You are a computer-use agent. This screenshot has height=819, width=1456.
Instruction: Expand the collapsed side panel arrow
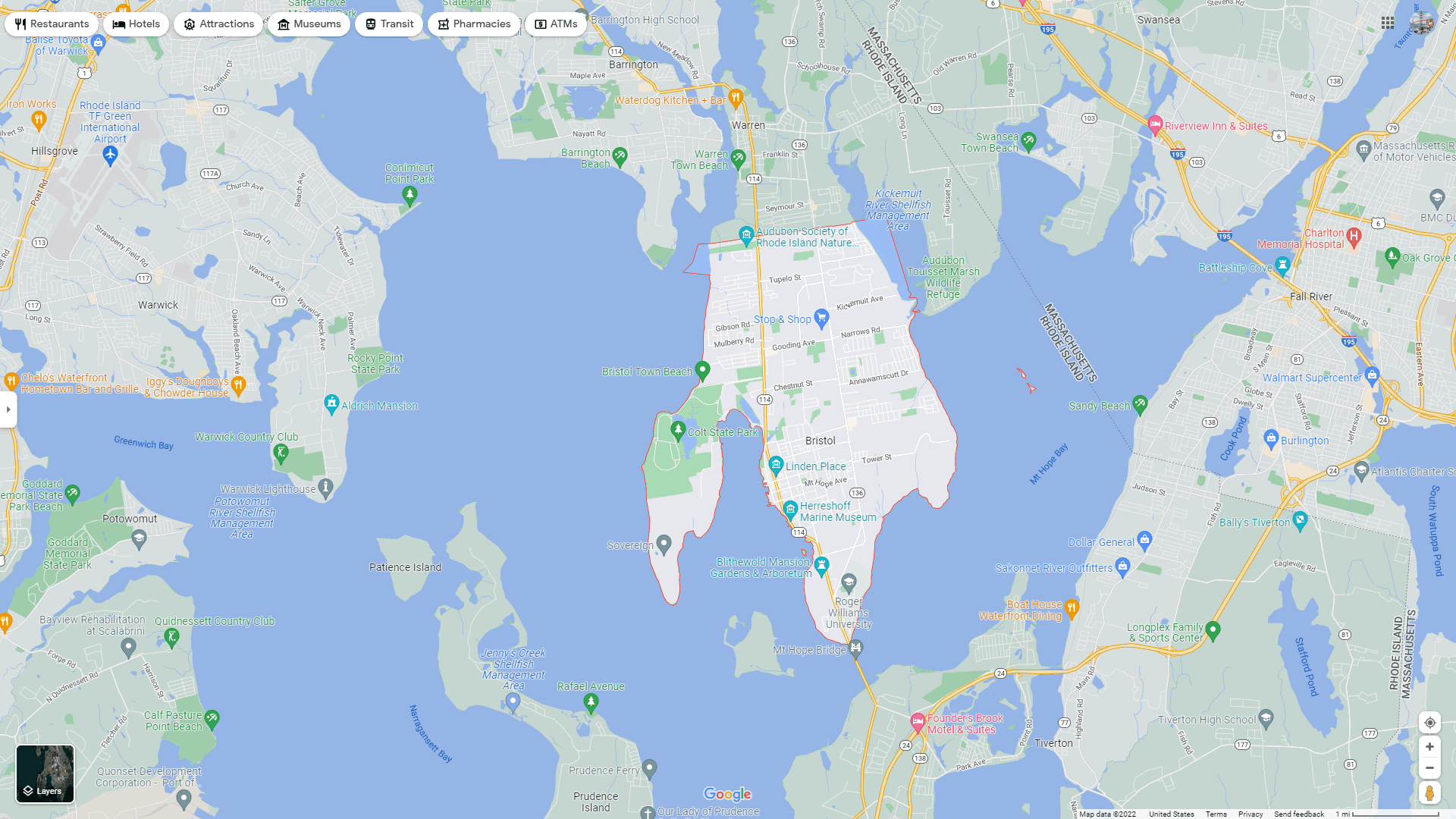click(x=8, y=409)
